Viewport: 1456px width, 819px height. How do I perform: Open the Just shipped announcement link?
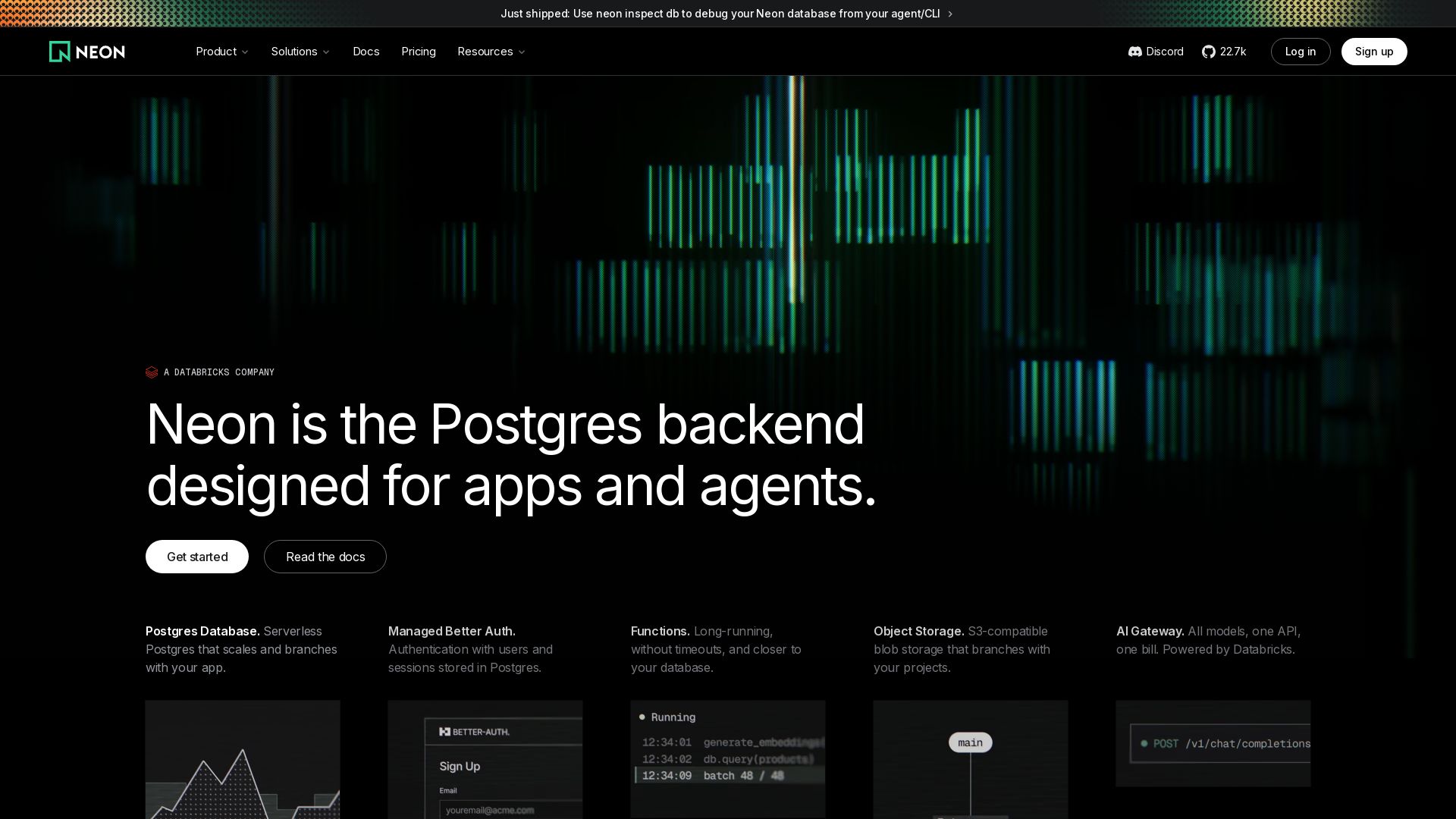click(726, 14)
